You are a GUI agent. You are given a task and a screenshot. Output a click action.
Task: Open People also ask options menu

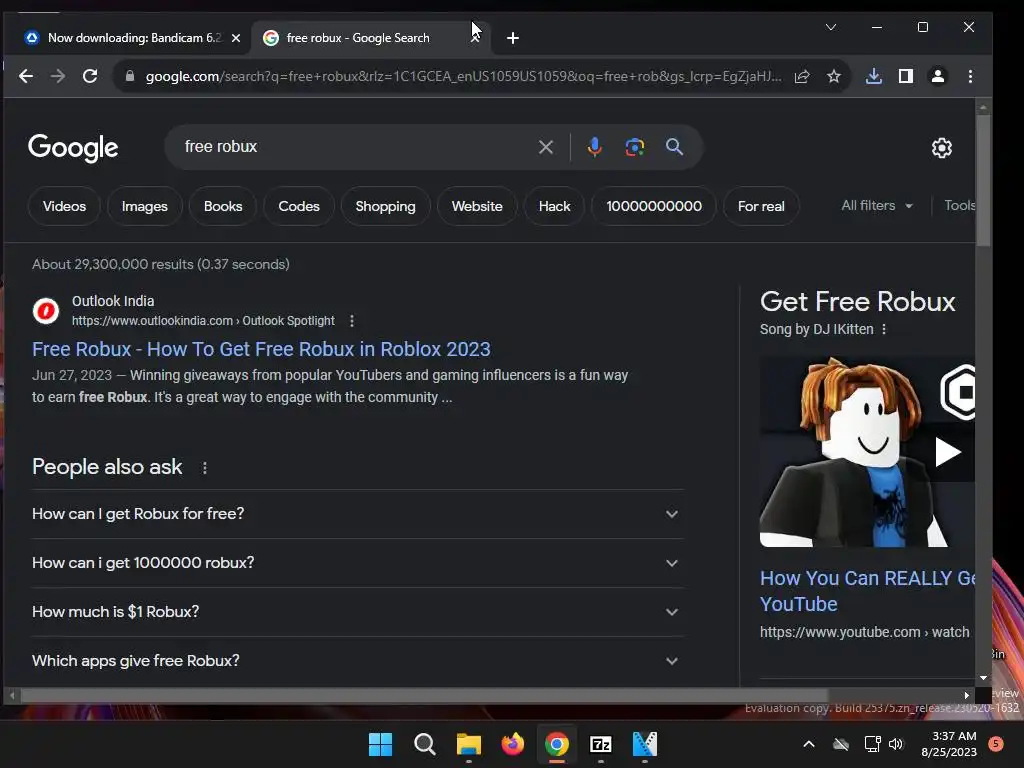tap(204, 468)
